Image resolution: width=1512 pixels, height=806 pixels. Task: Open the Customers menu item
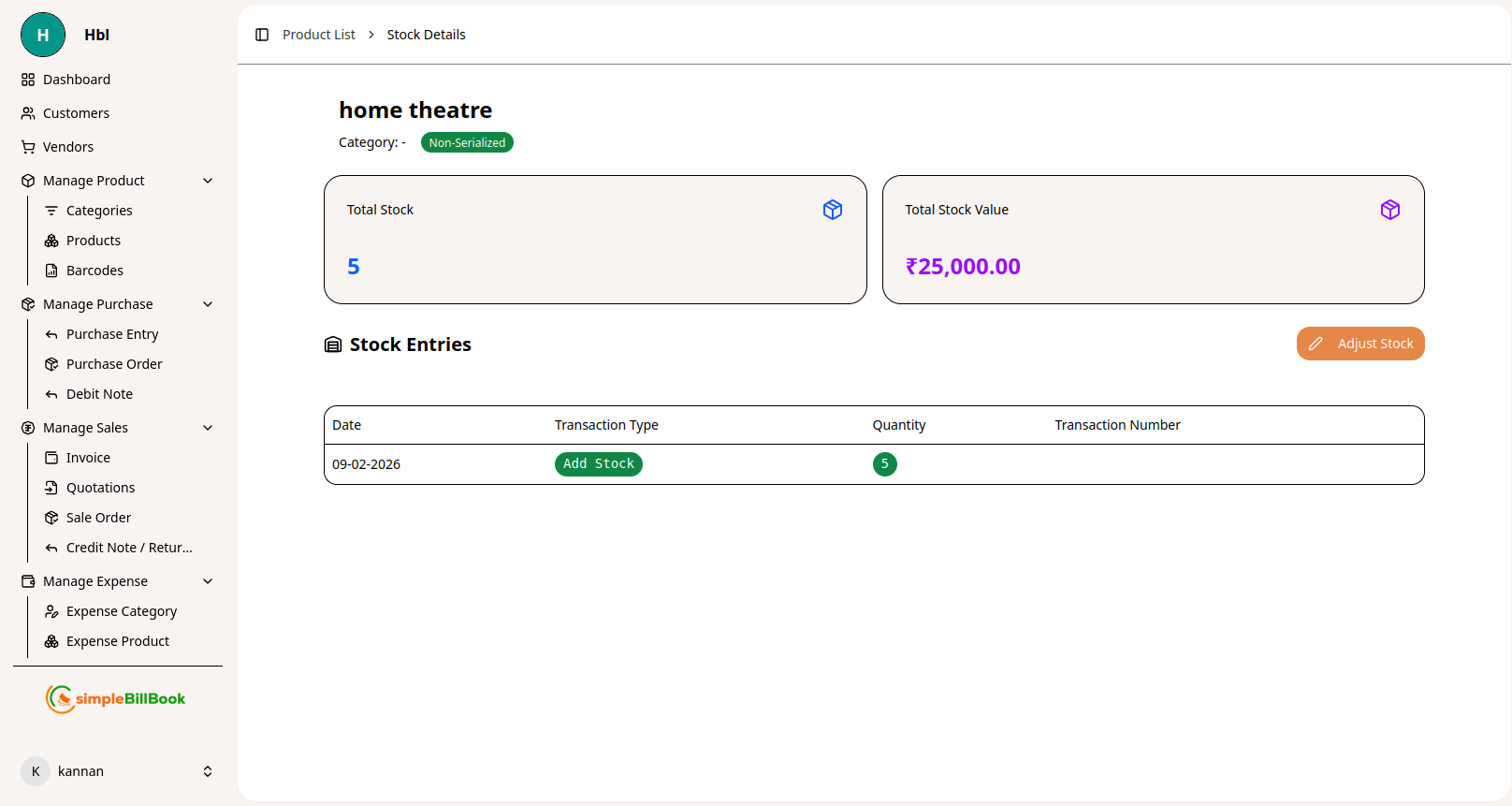tap(76, 113)
